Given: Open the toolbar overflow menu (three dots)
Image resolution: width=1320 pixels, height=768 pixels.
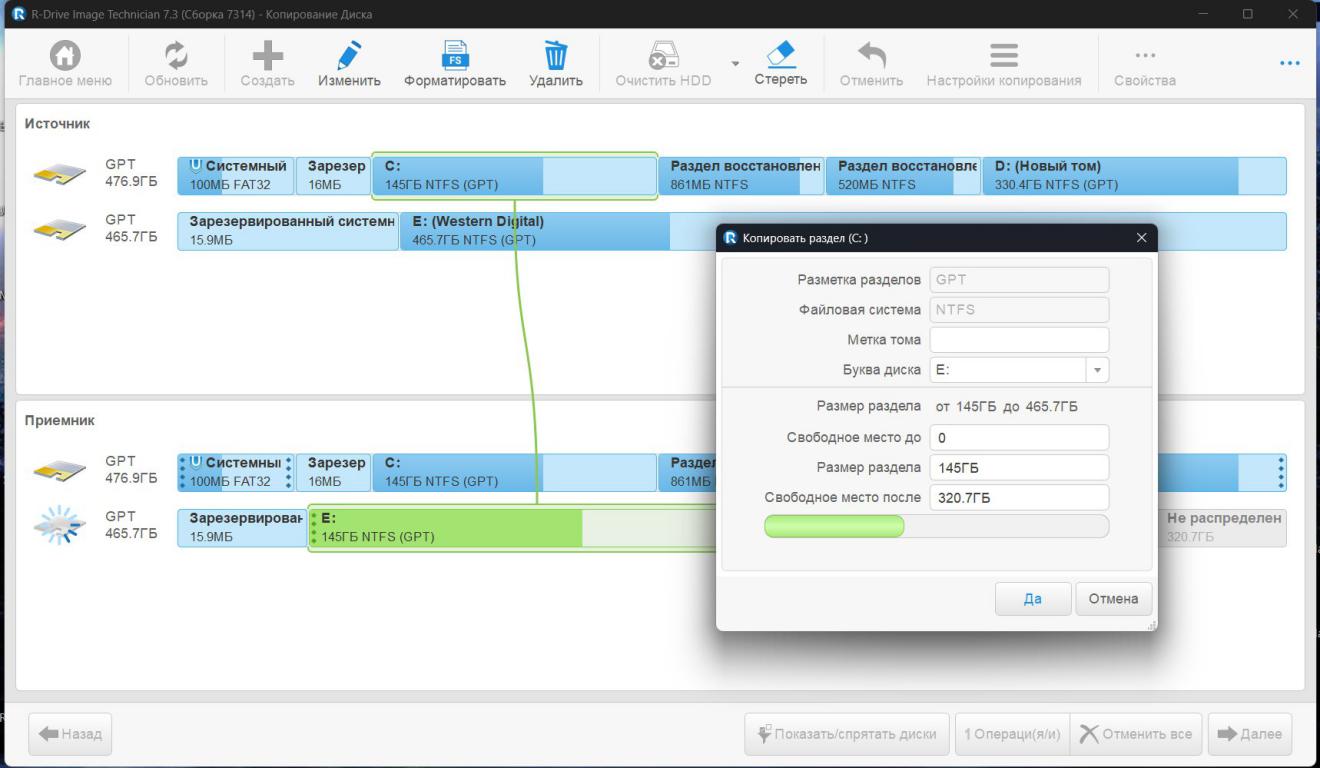Looking at the screenshot, I should click(1289, 63).
